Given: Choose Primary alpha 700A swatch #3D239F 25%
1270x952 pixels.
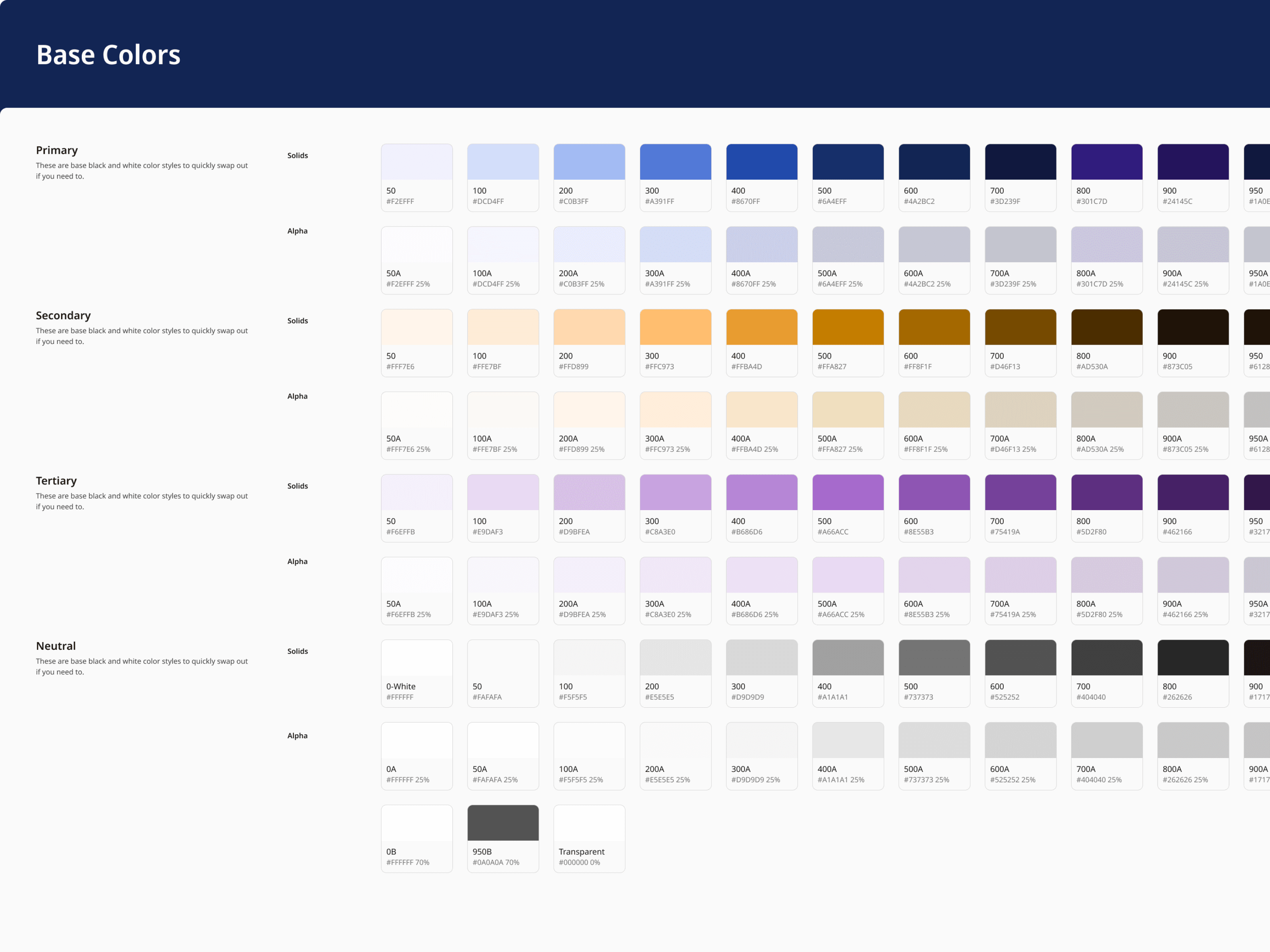Looking at the screenshot, I should (1020, 261).
